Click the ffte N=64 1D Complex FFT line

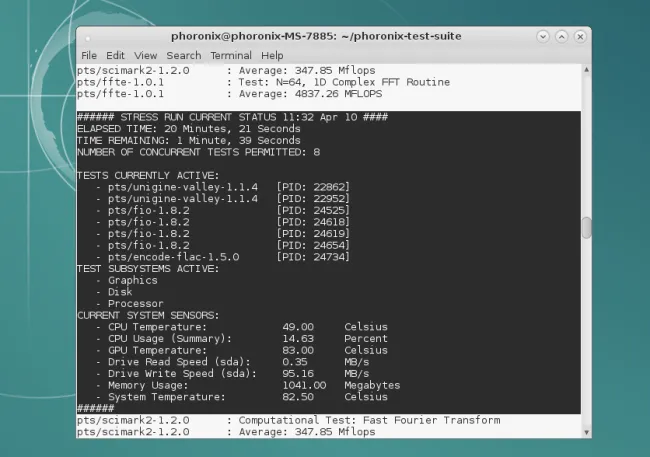click(x=263, y=82)
